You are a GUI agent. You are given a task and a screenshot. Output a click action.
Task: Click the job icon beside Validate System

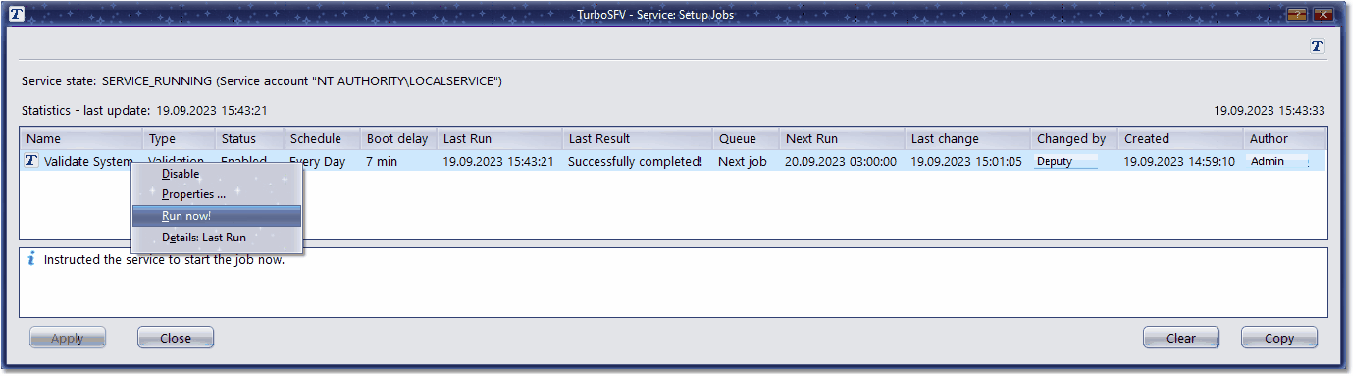(x=32, y=161)
